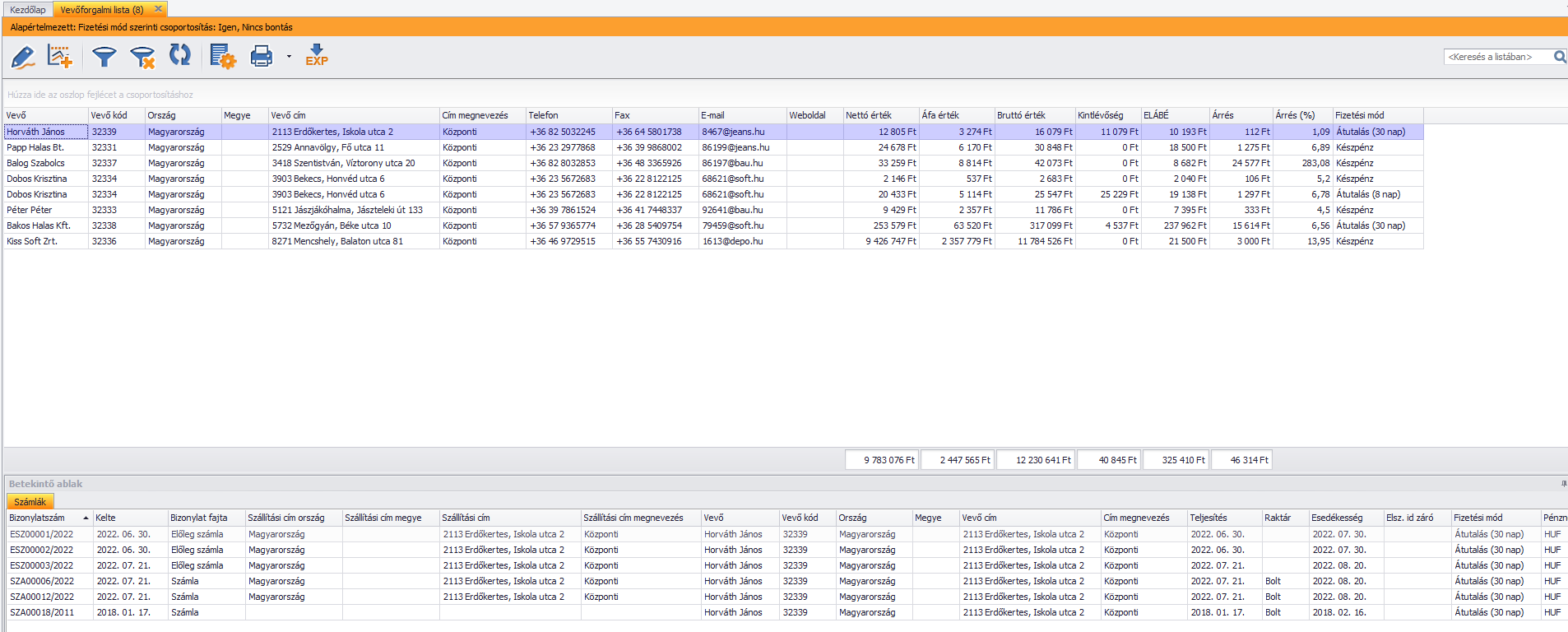The height and width of the screenshot is (632, 1568).
Task: Click the address 3418 Szentistván, Víztorony utca 20
Action: [x=343, y=163]
